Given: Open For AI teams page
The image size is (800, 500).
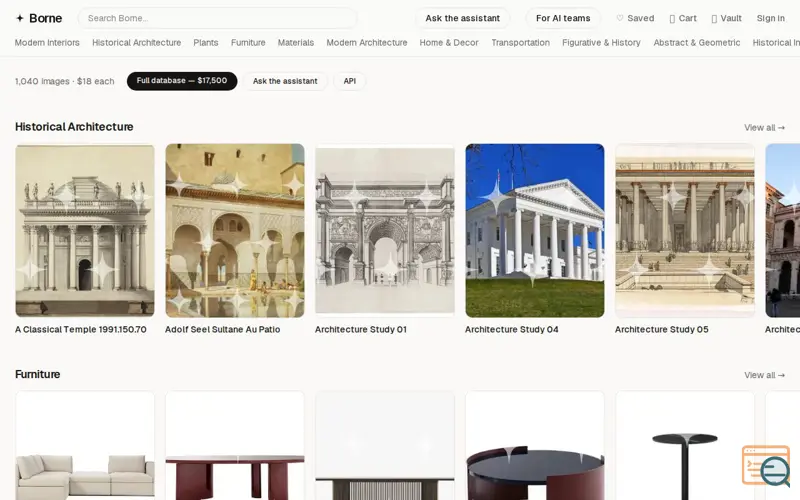Looking at the screenshot, I should [x=563, y=18].
